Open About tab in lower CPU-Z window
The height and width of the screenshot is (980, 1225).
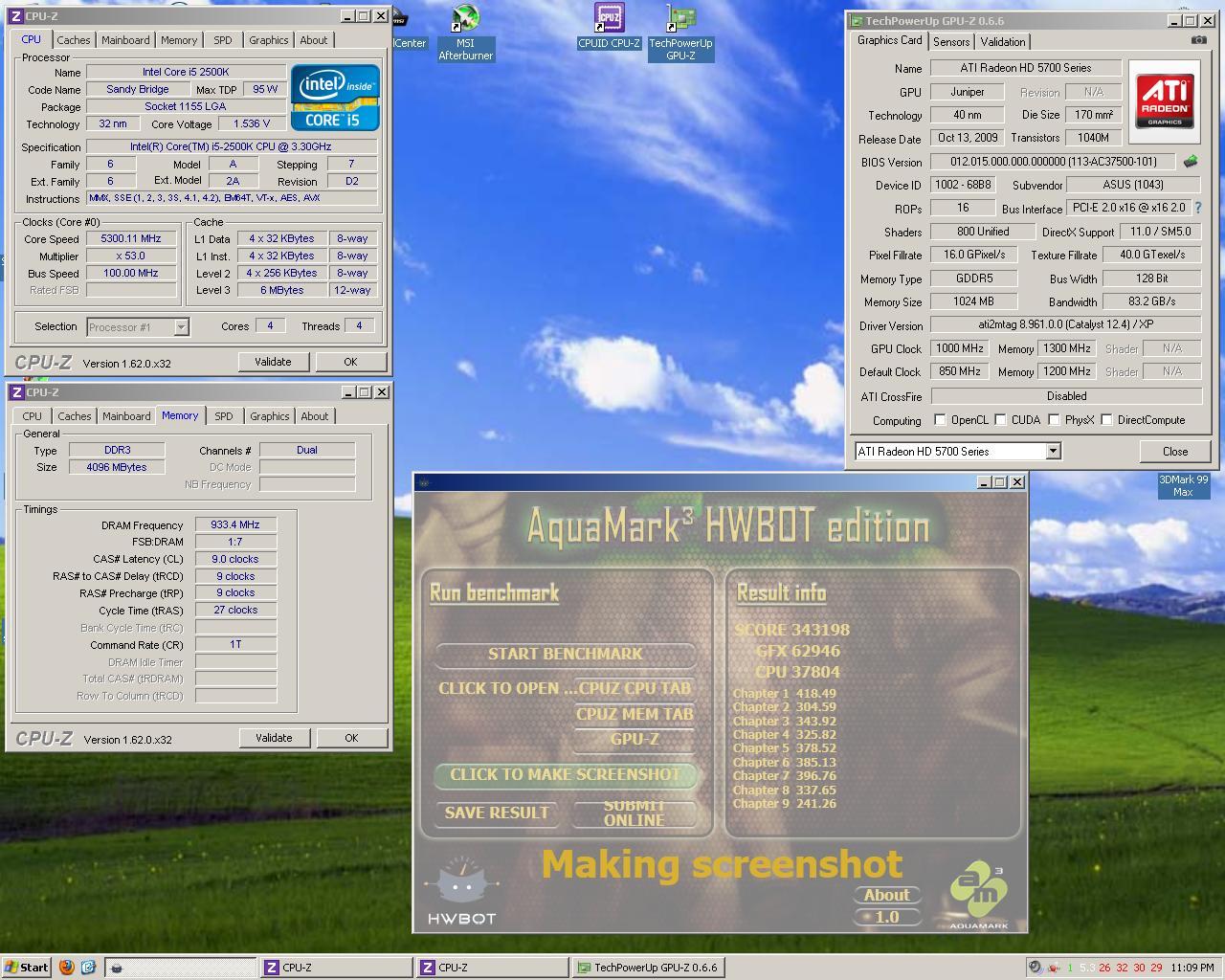pyautogui.click(x=315, y=416)
